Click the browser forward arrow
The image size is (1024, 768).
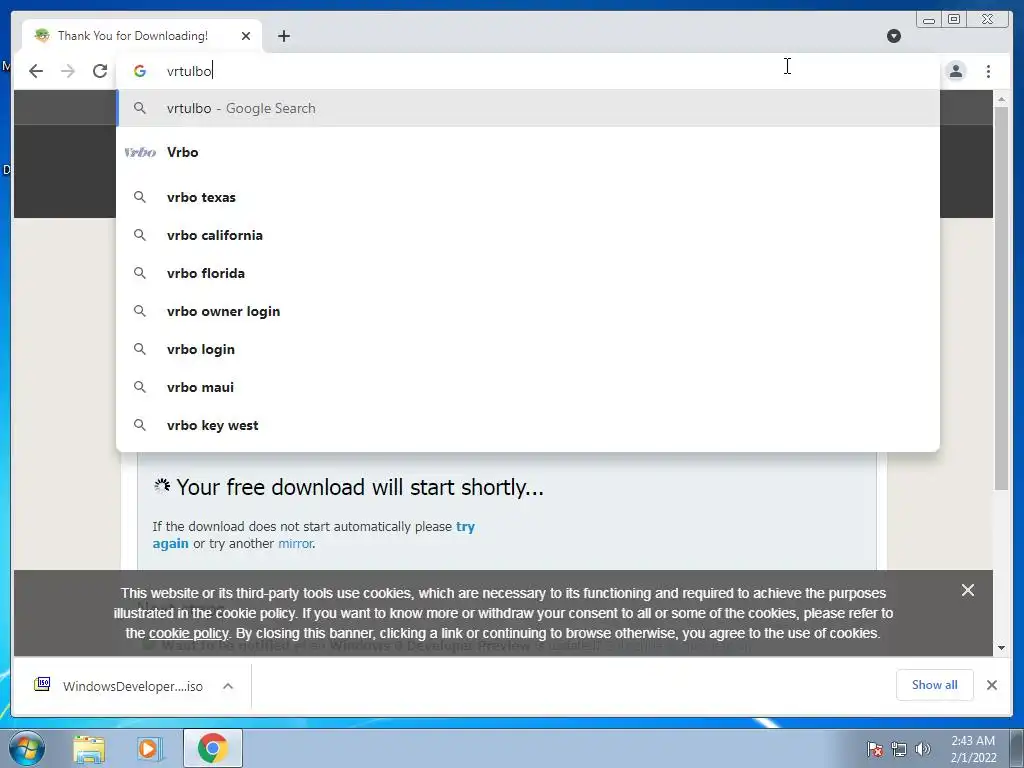[x=68, y=71]
